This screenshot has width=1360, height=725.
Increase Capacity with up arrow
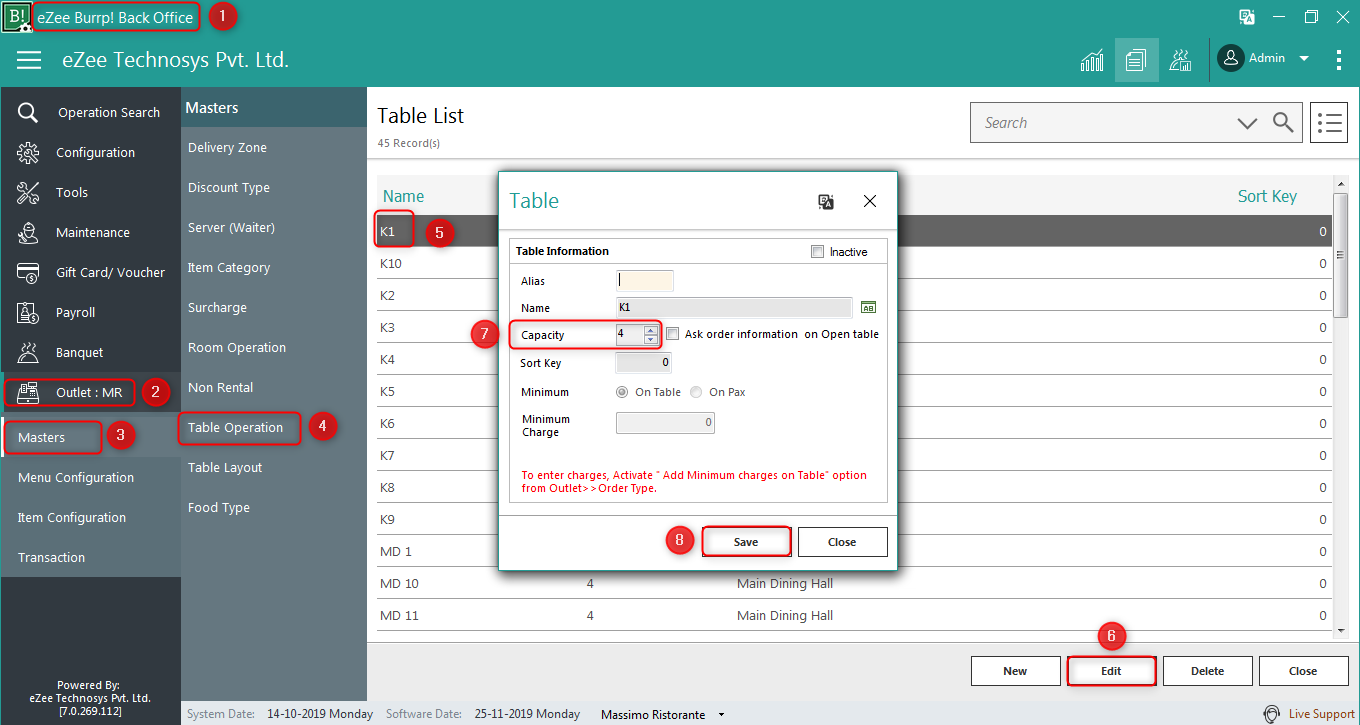pyautogui.click(x=650, y=330)
